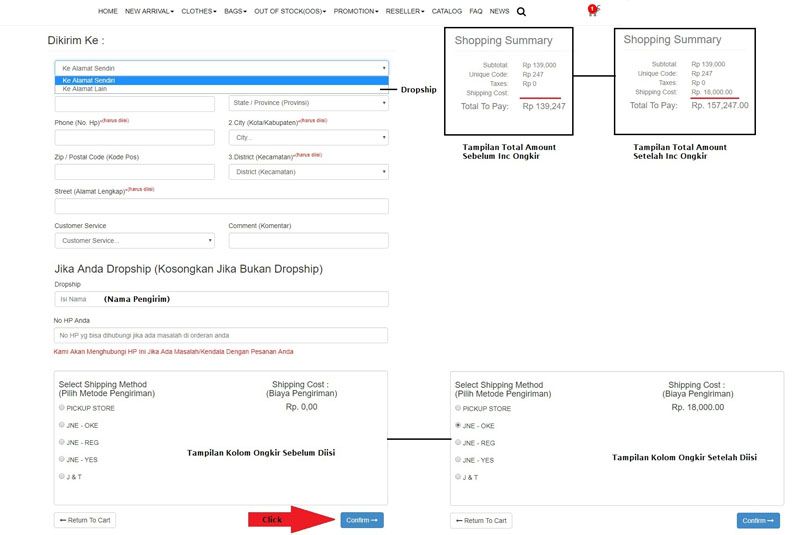Viewport: 800px width, 535px height.
Task: Click the Dropship 'Isi Nama' input field
Action: (221, 299)
